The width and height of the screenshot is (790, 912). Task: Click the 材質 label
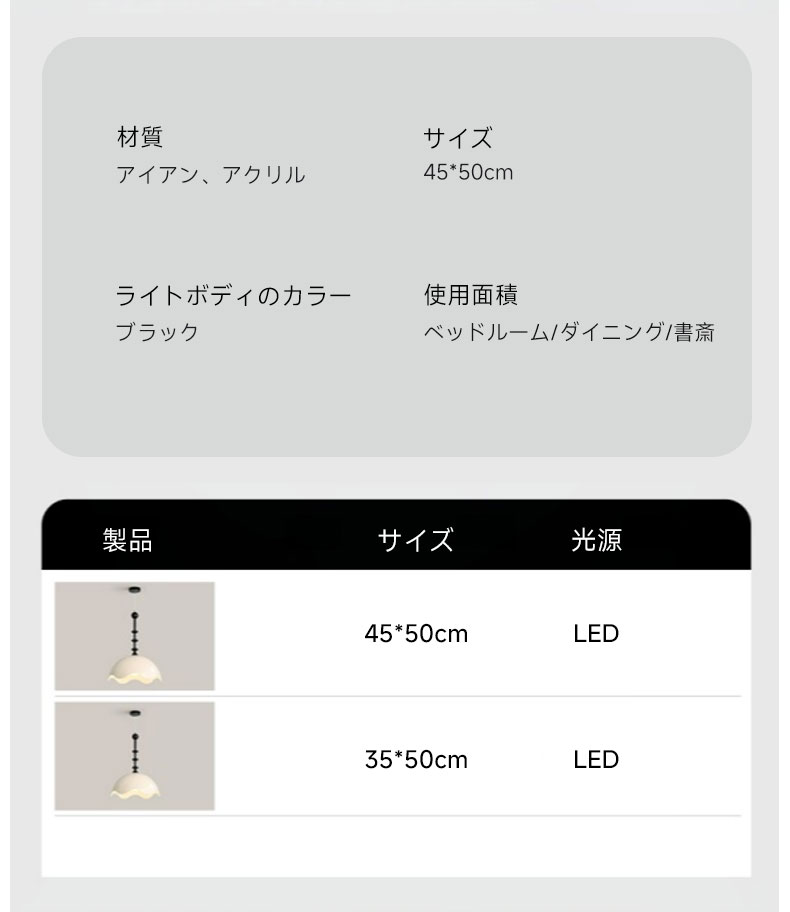pyautogui.click(x=140, y=137)
